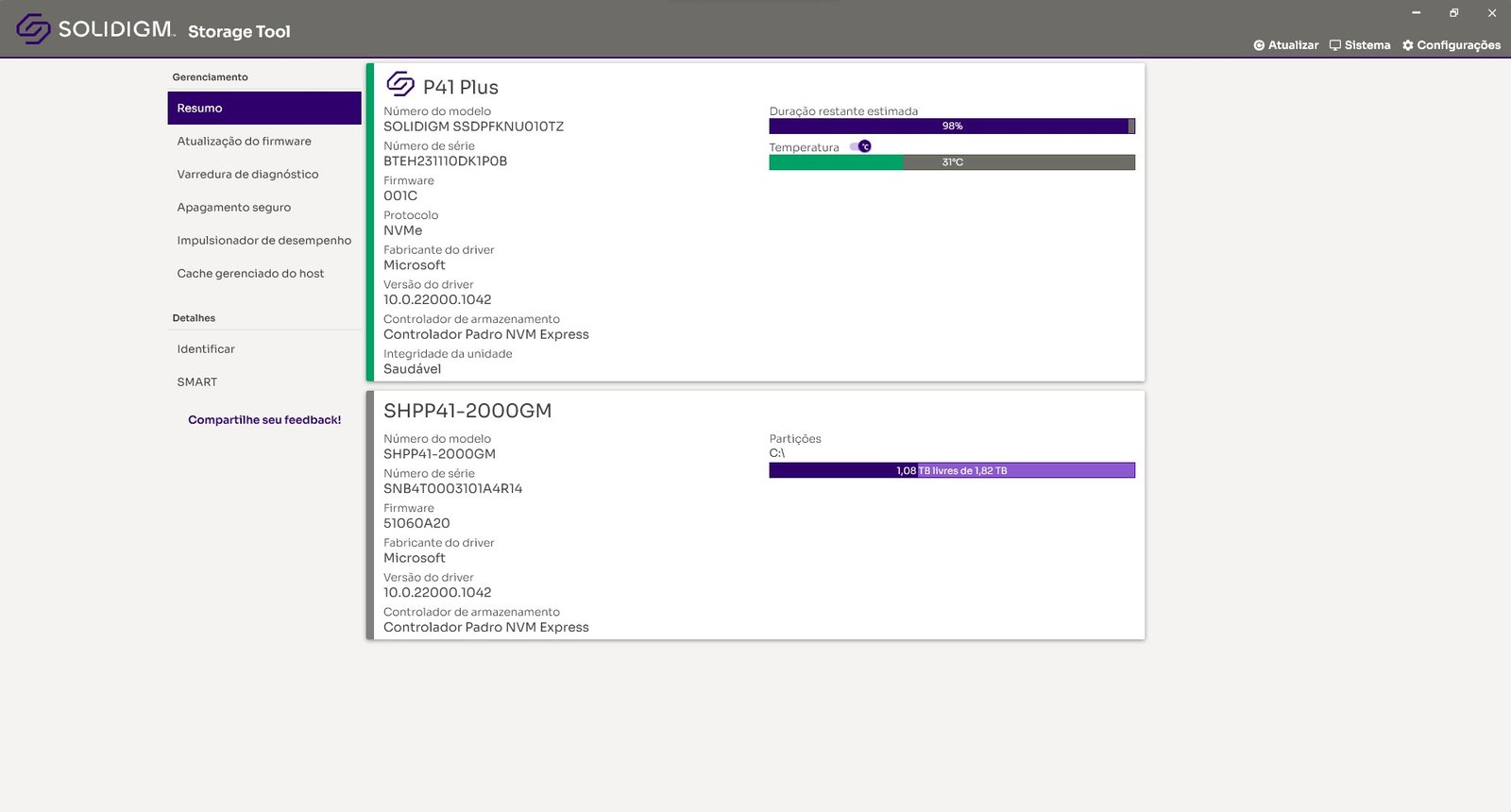Image resolution: width=1511 pixels, height=812 pixels.
Task: Click the P41 Plus drive logo icon
Action: pyautogui.click(x=400, y=85)
